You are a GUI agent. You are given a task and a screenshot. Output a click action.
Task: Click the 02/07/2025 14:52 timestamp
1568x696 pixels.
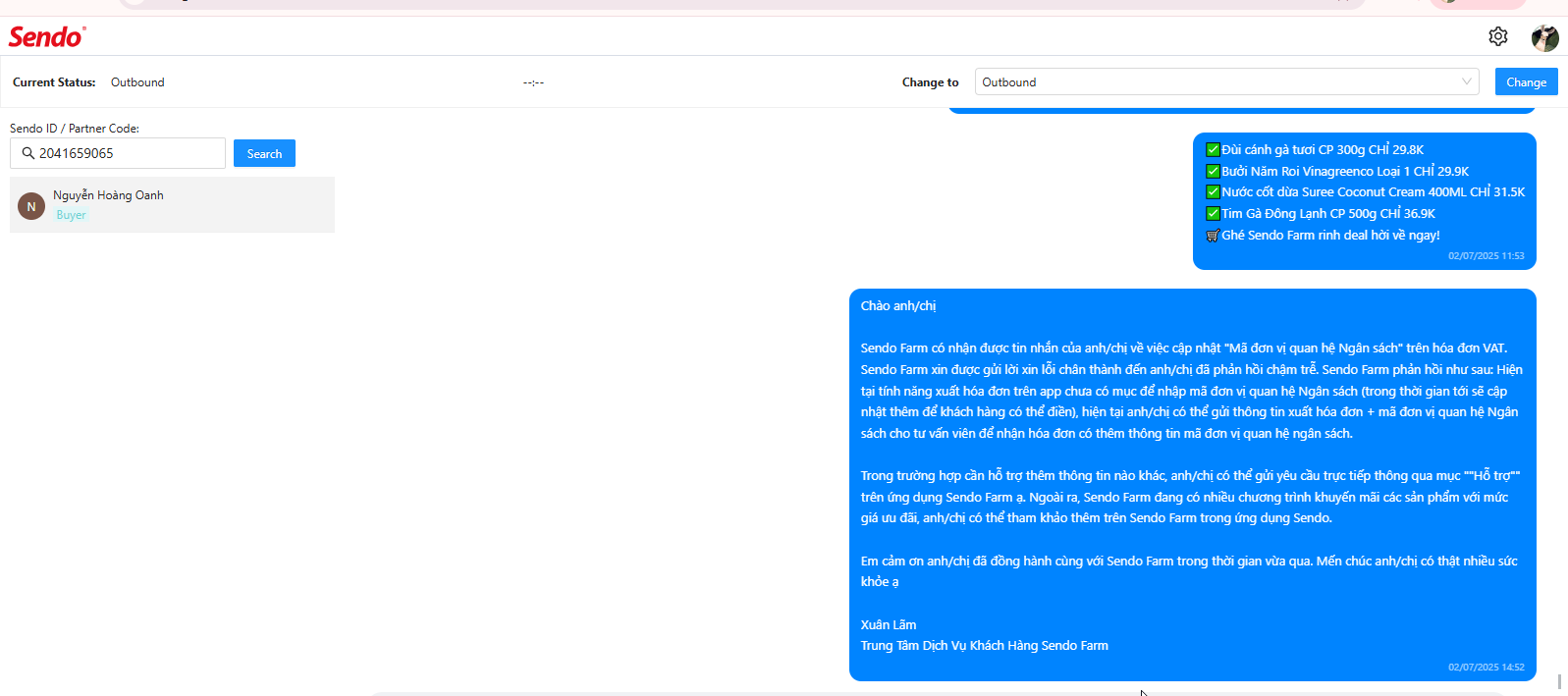pyautogui.click(x=1486, y=668)
